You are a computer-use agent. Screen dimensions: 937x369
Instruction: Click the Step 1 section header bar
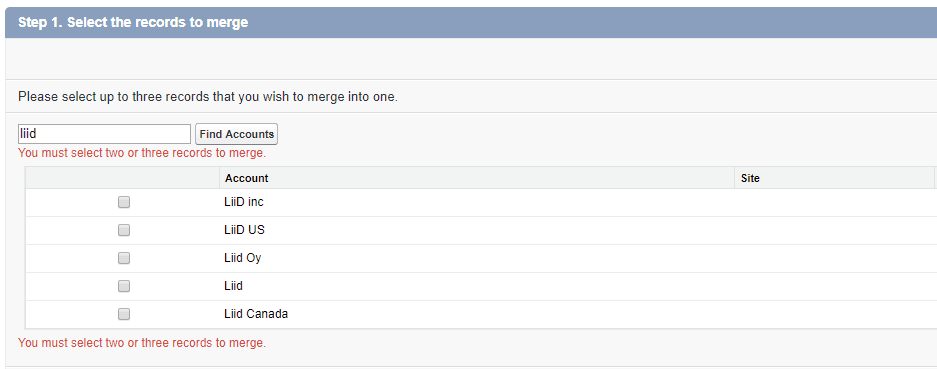click(471, 23)
